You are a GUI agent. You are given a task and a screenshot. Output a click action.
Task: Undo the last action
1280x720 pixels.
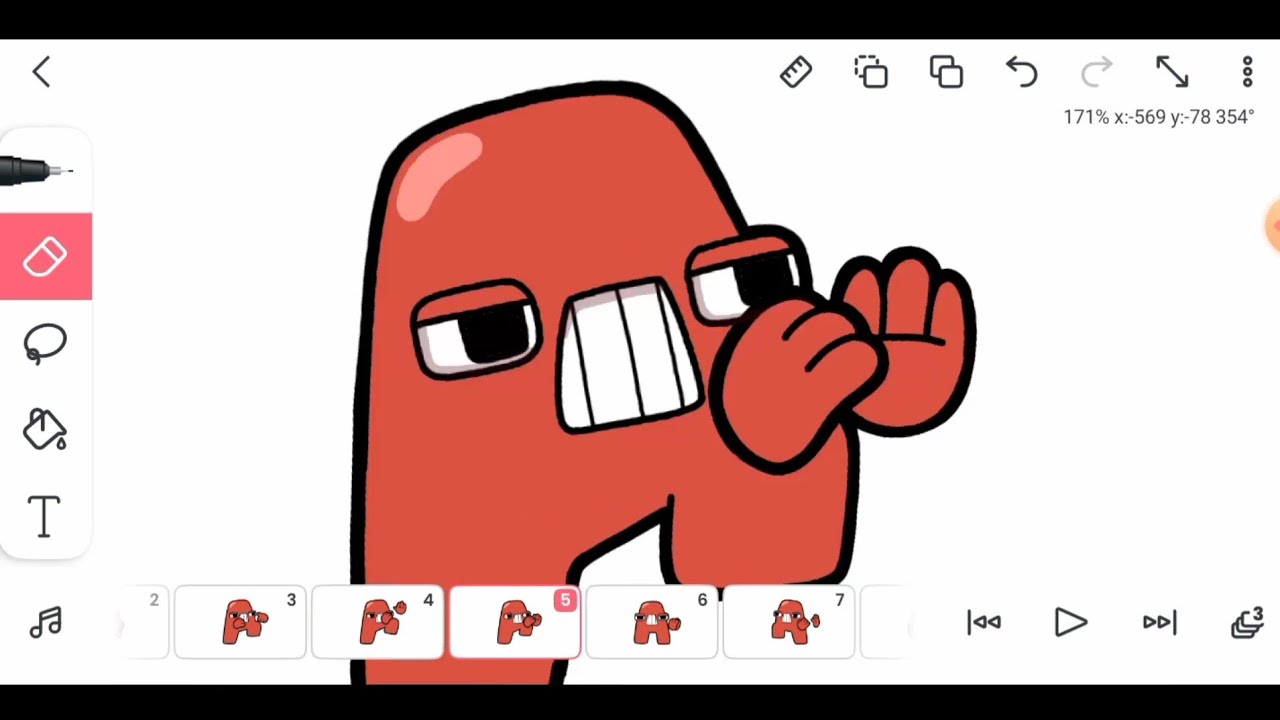tap(1022, 72)
